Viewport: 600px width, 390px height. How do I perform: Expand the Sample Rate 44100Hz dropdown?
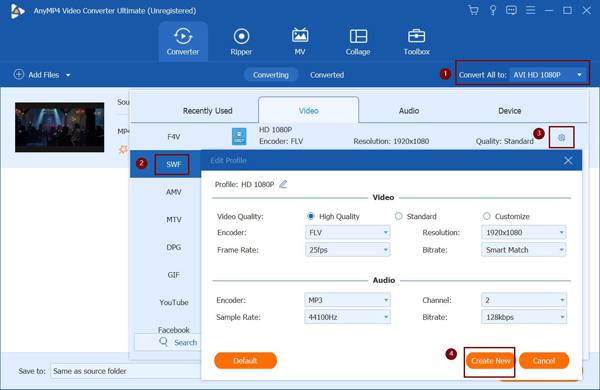tap(347, 317)
